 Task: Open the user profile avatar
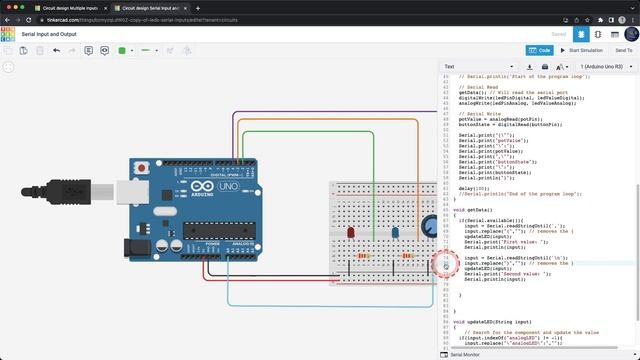631,34
